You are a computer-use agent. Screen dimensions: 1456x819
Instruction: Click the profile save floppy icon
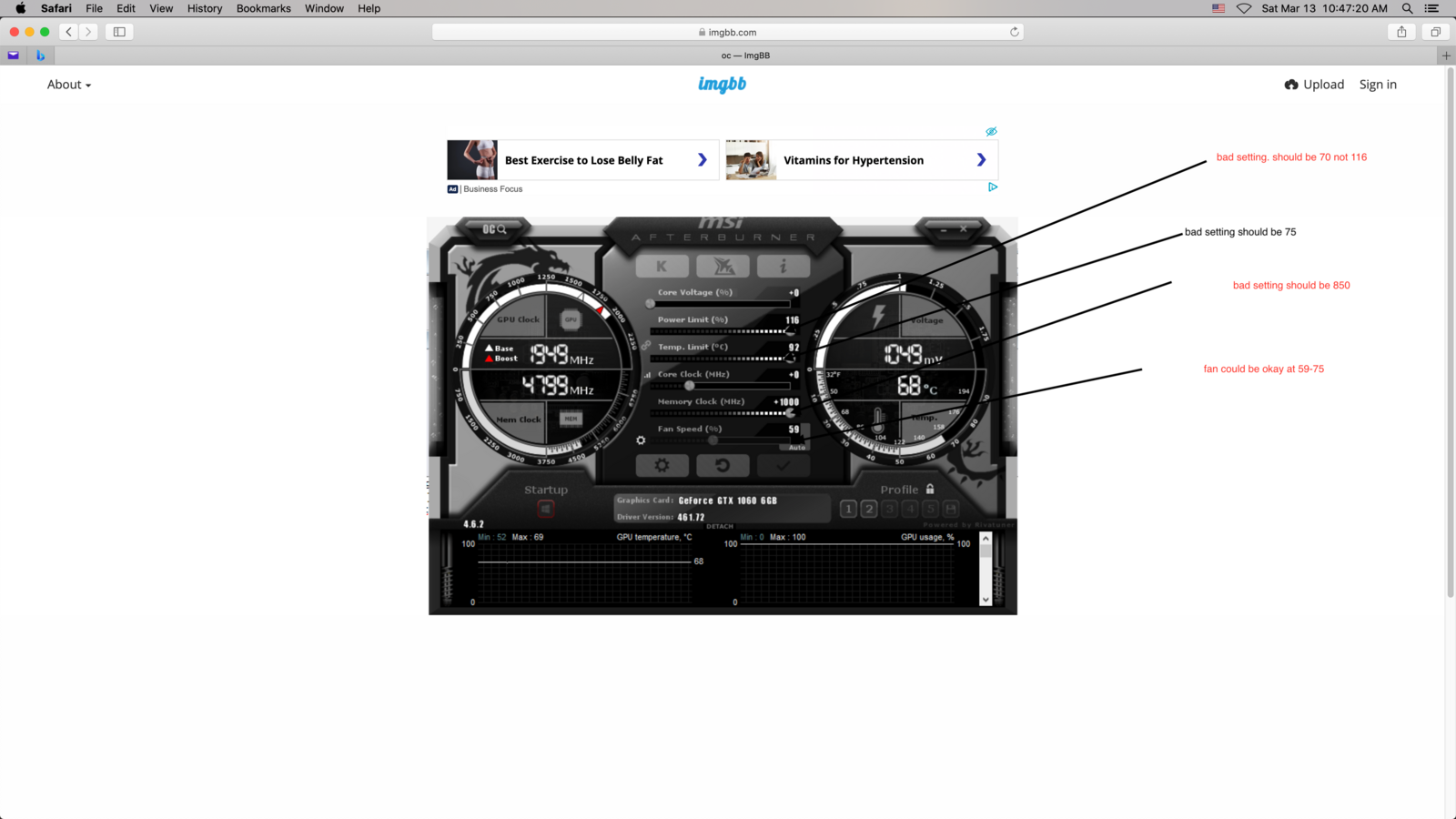click(951, 509)
